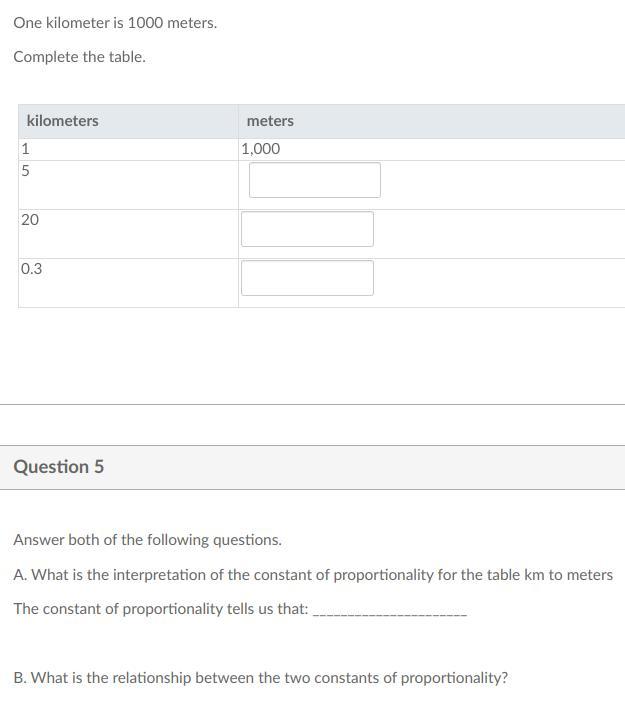
Task: Click question B about the two constants' relationship
Action: click(x=261, y=678)
